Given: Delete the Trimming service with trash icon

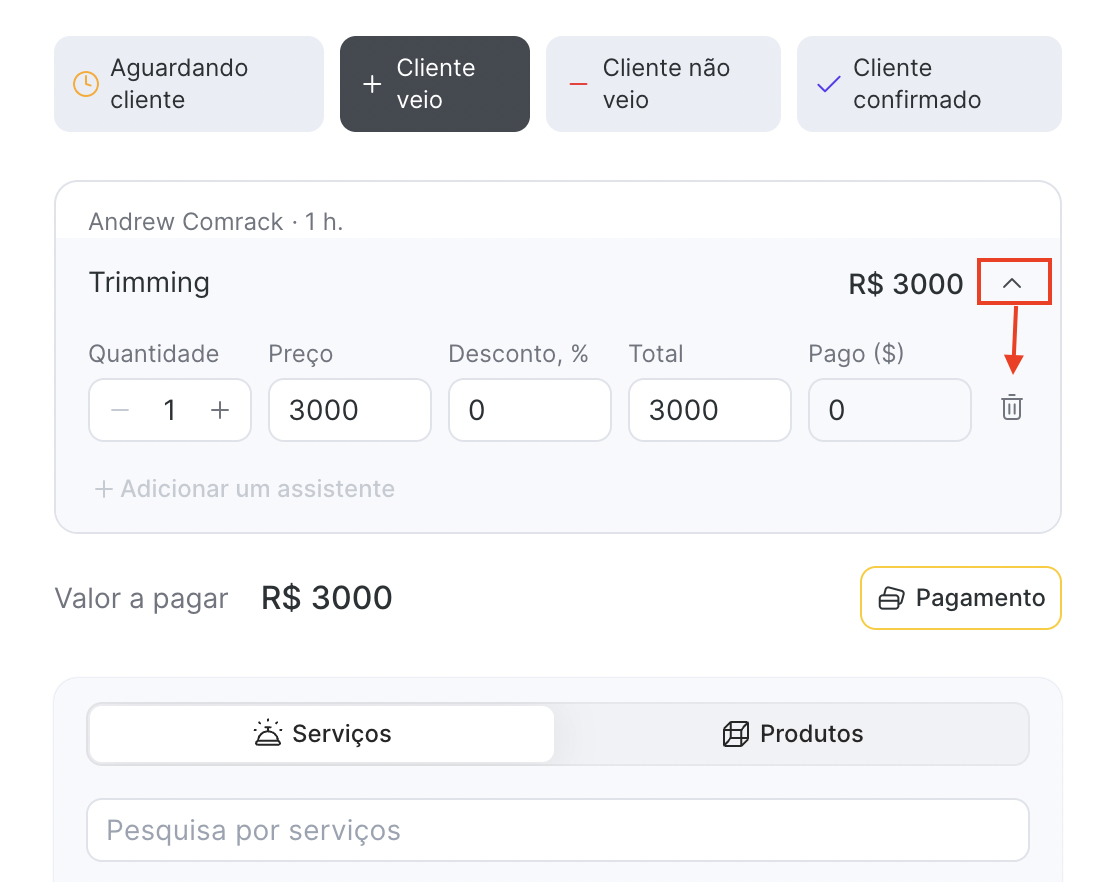Looking at the screenshot, I should coord(1012,408).
